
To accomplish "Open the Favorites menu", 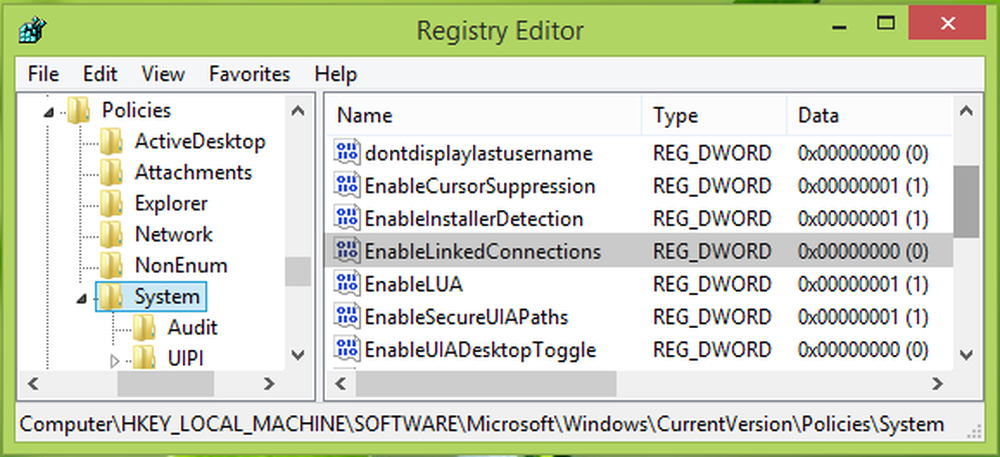I will [x=249, y=74].
